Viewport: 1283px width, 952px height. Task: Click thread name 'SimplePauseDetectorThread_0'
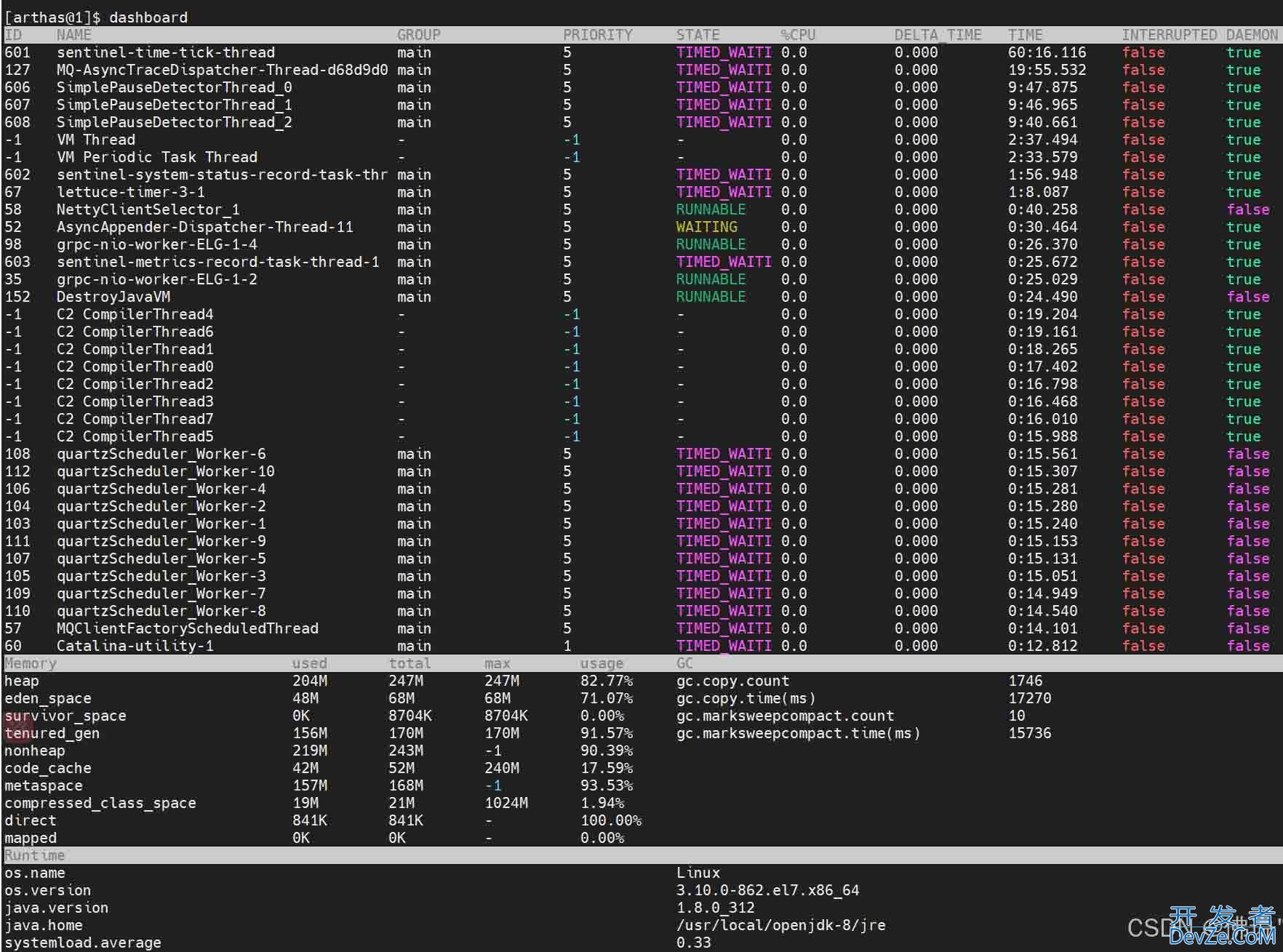(175, 87)
